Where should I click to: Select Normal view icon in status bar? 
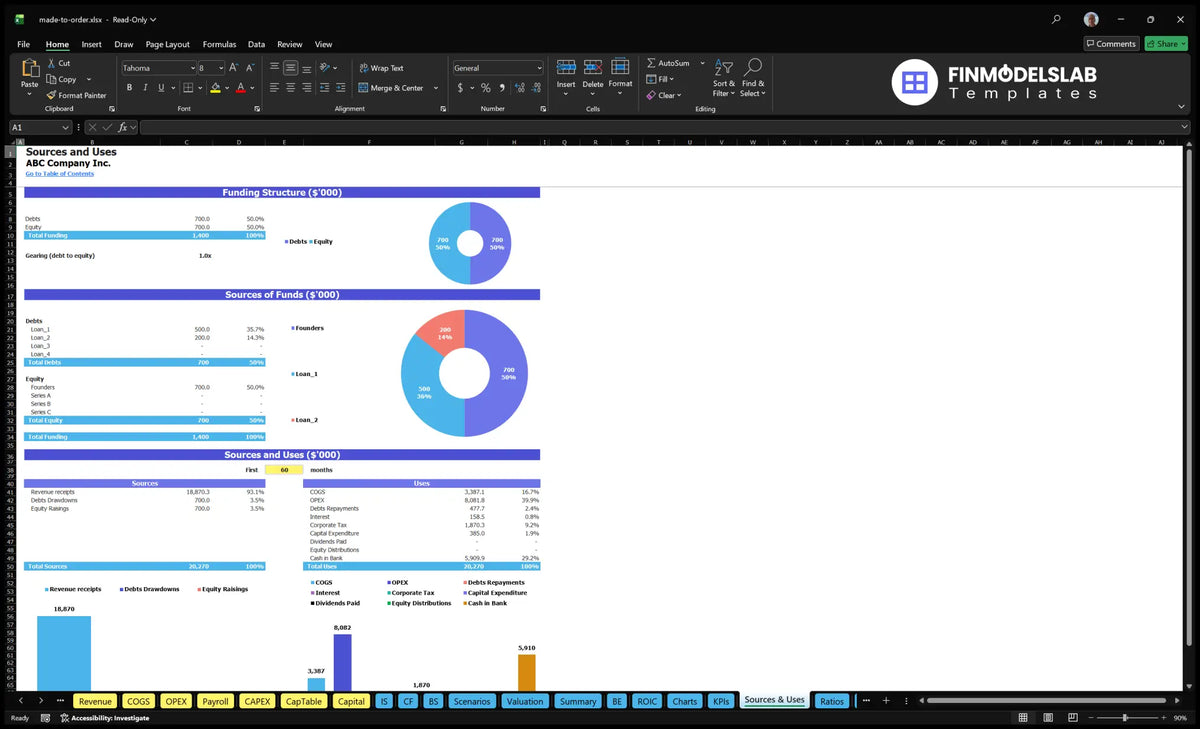[1022, 718]
